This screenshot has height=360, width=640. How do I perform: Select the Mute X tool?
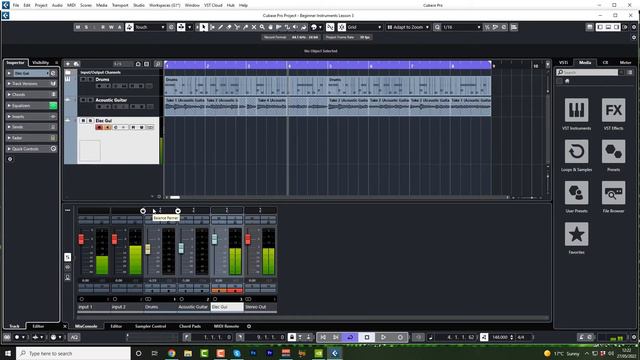(253, 27)
